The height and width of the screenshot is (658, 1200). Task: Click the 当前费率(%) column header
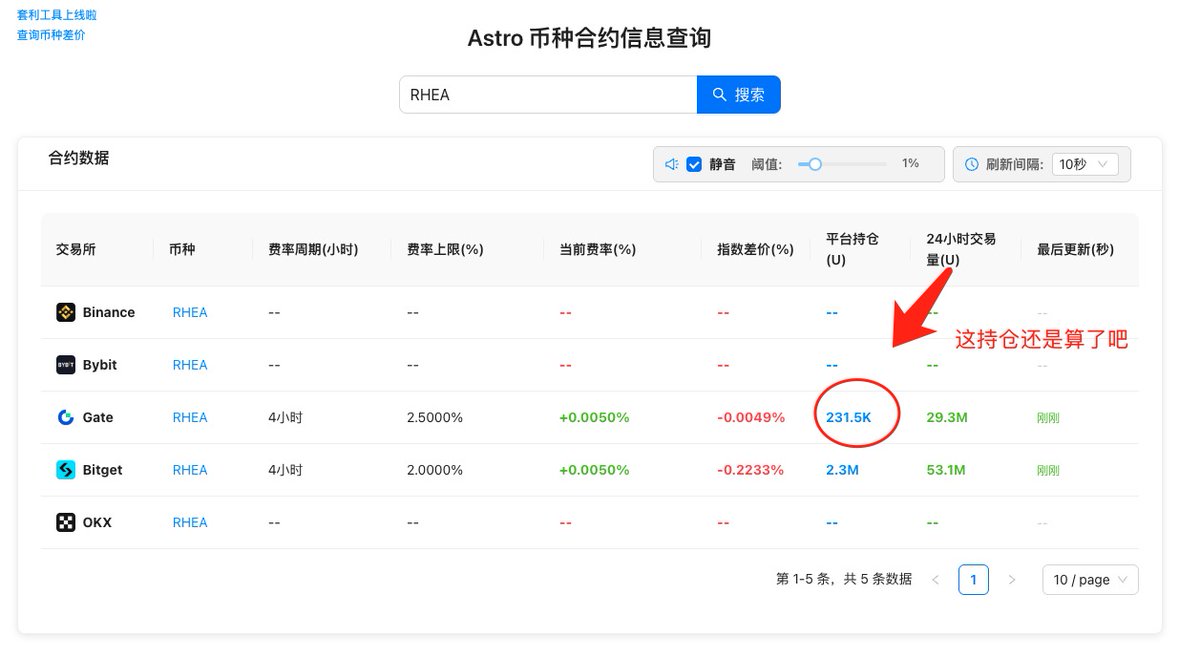click(x=597, y=249)
